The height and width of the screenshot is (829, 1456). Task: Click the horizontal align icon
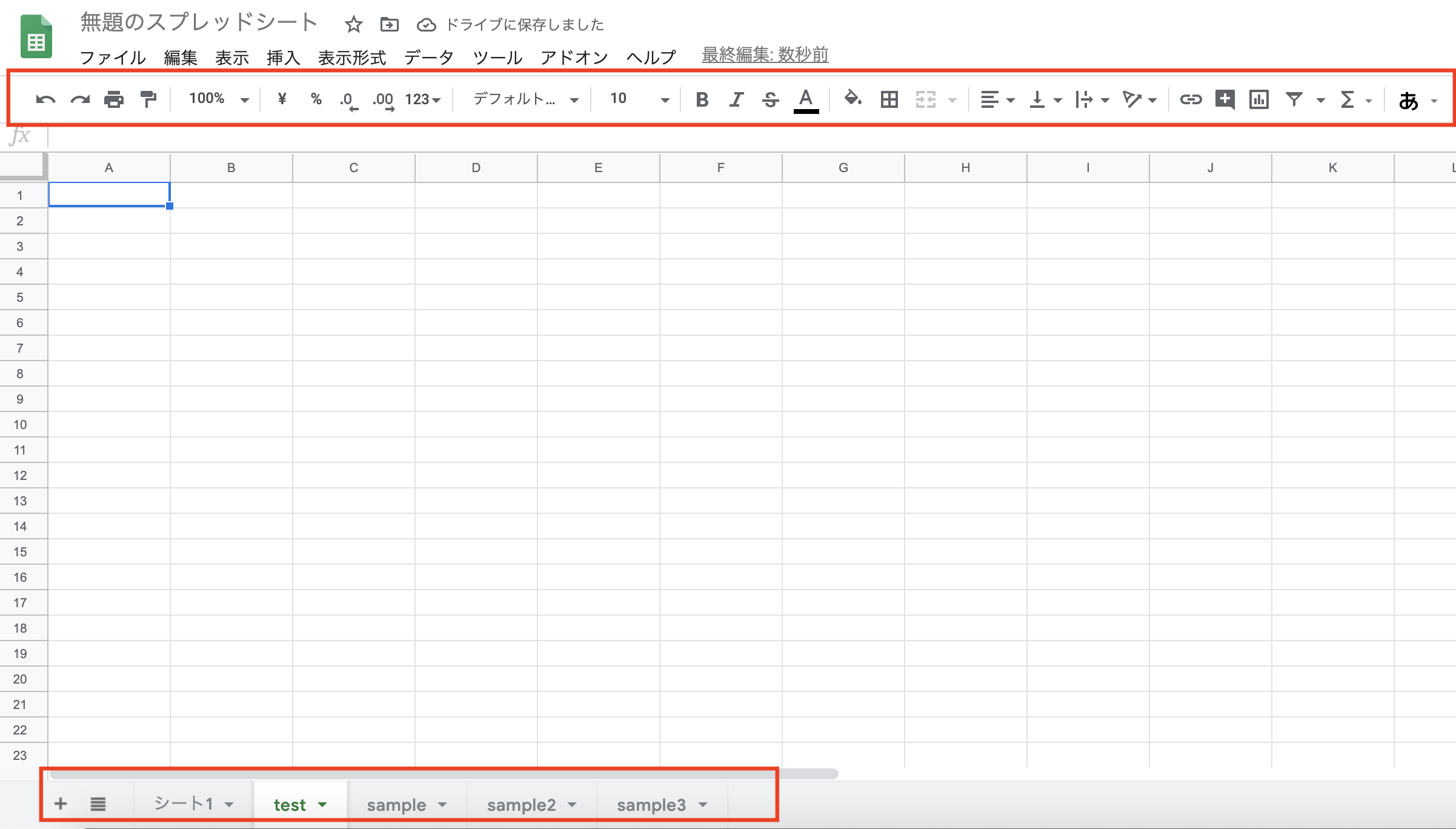989,99
